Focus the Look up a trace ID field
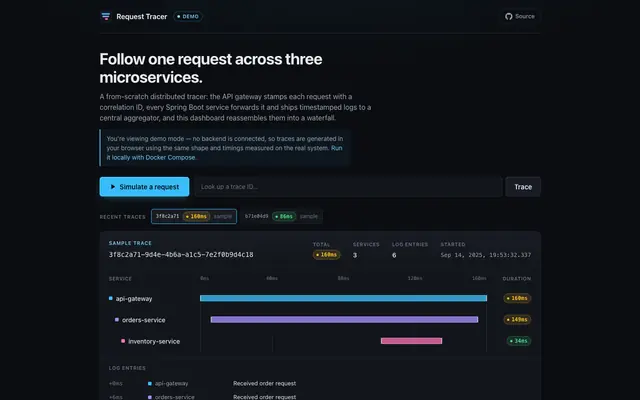 click(348, 187)
